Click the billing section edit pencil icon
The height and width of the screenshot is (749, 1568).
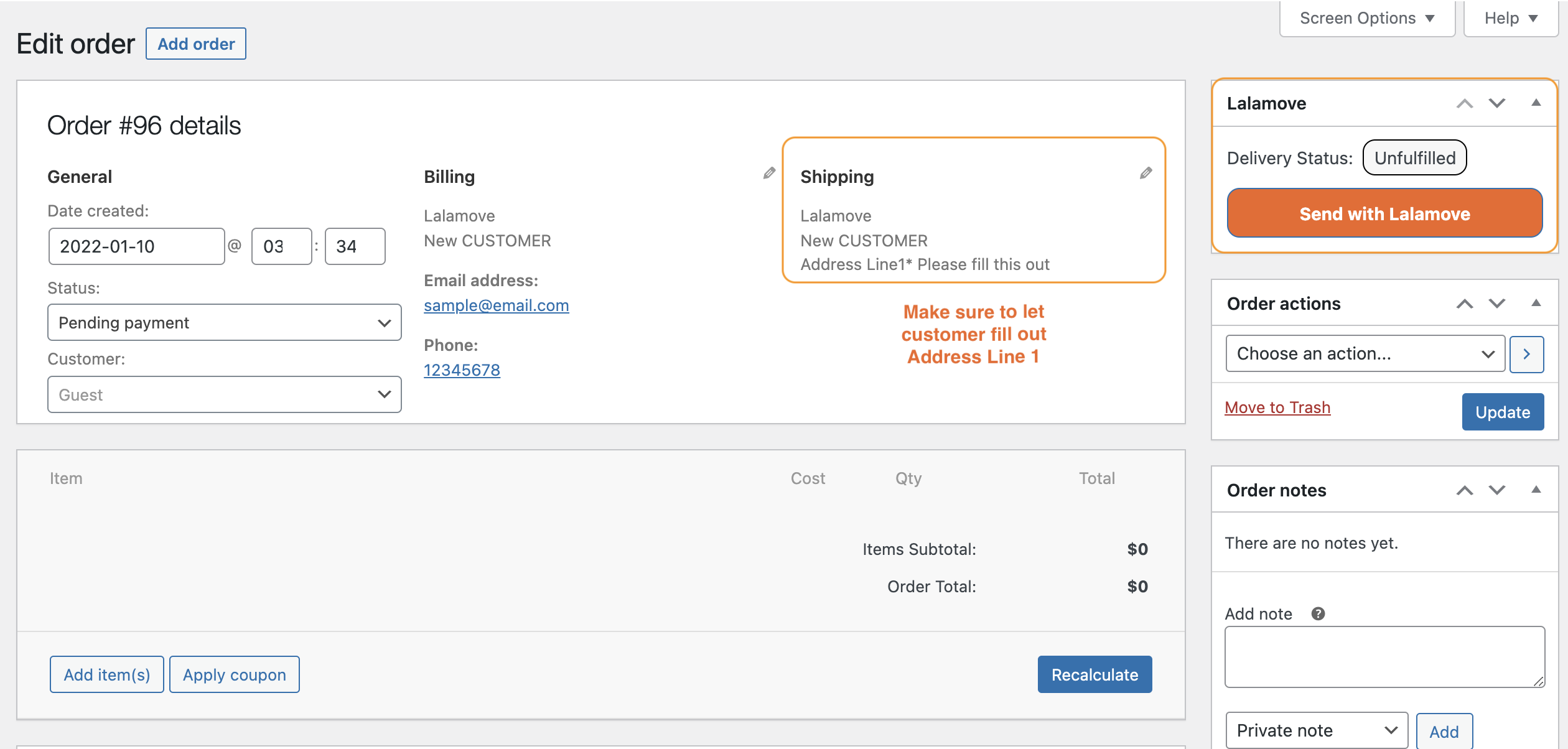click(x=770, y=173)
